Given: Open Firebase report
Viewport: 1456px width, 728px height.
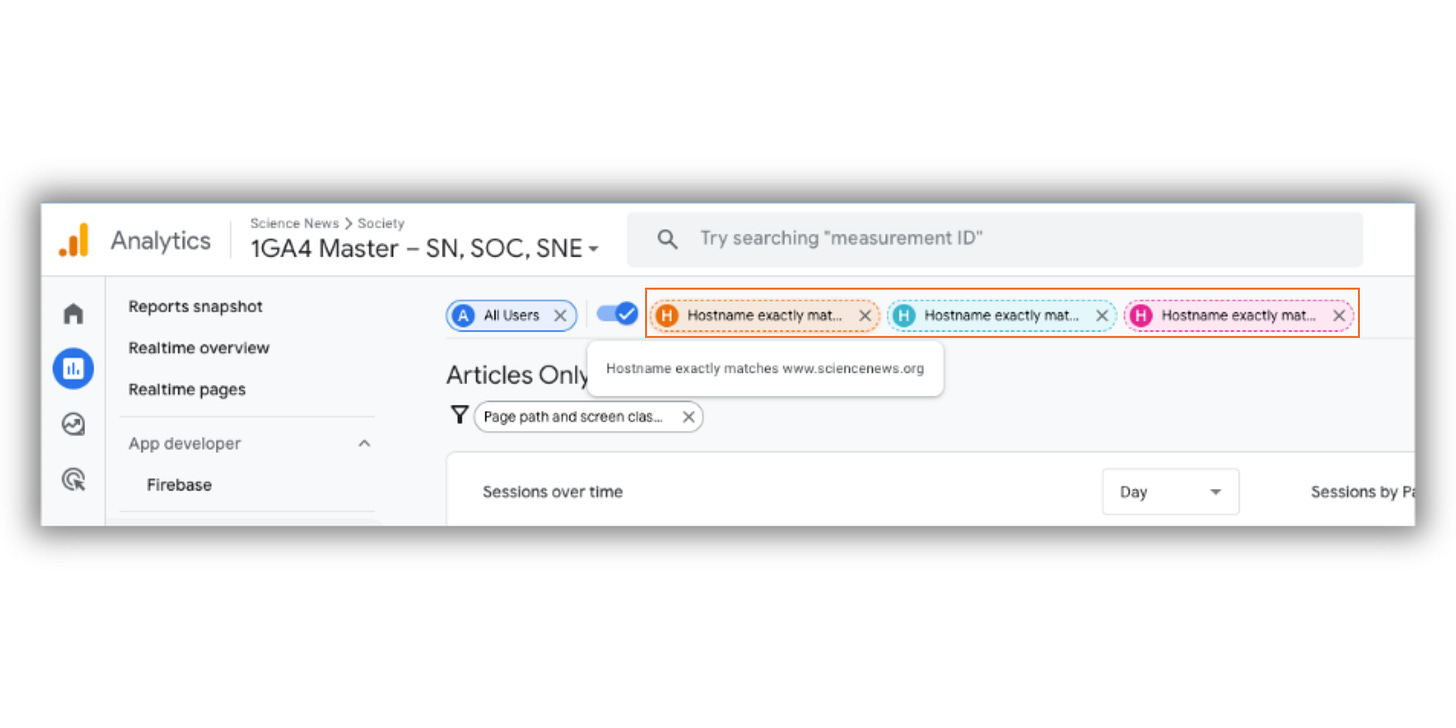Looking at the screenshot, I should 179,485.
